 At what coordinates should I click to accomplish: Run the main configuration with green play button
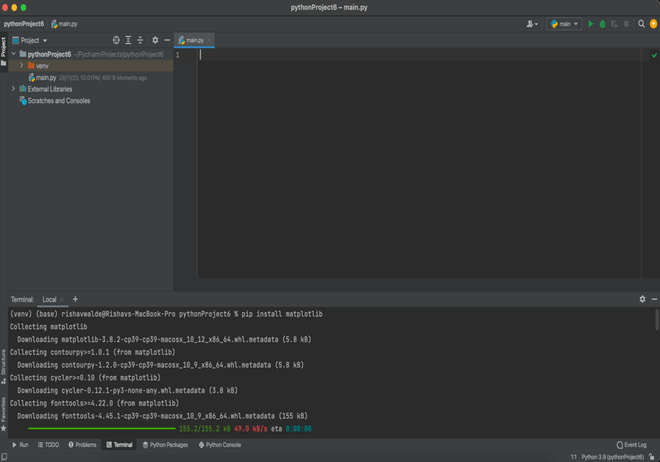[591, 24]
